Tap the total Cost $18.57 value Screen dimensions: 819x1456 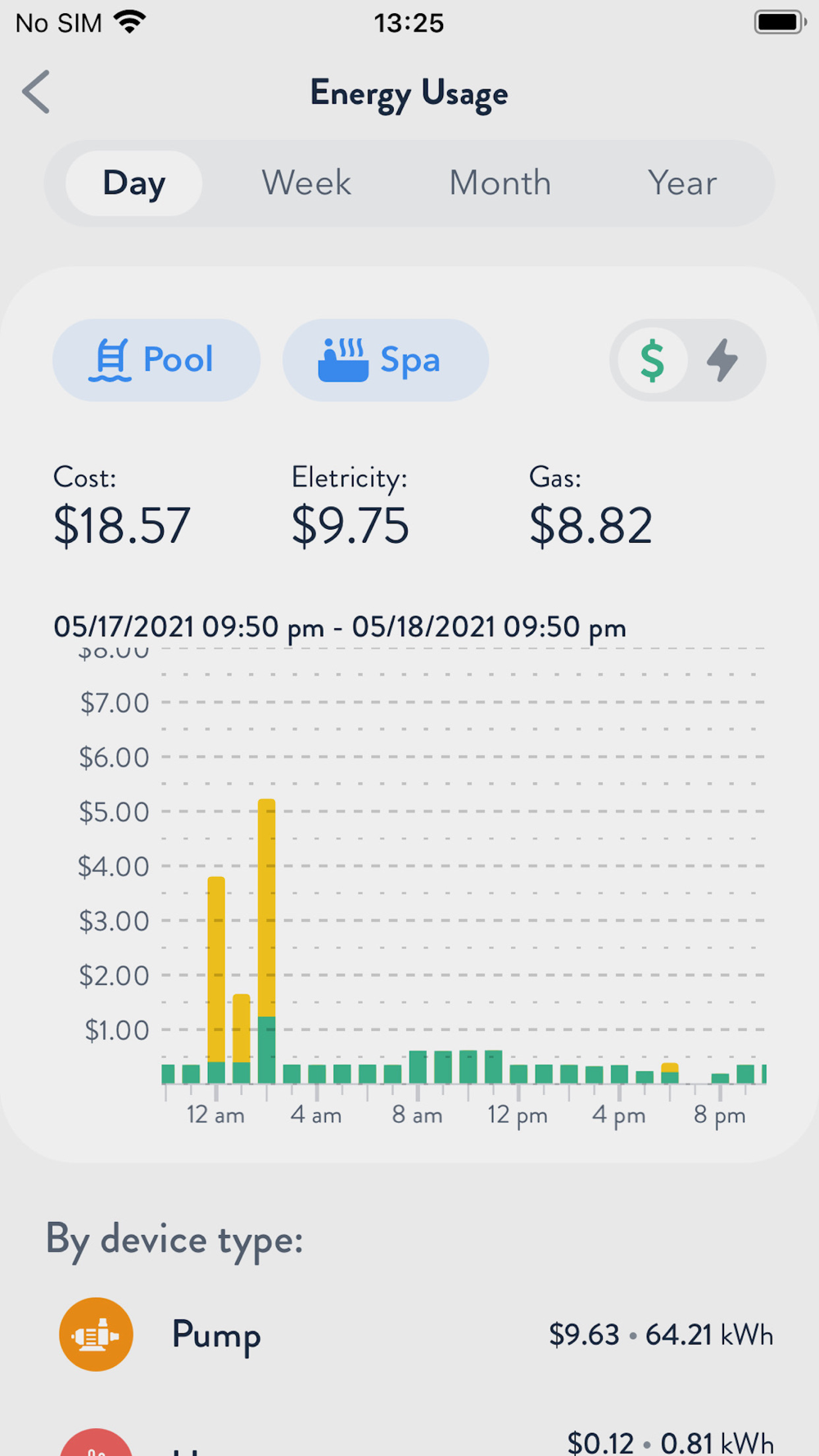(x=122, y=525)
